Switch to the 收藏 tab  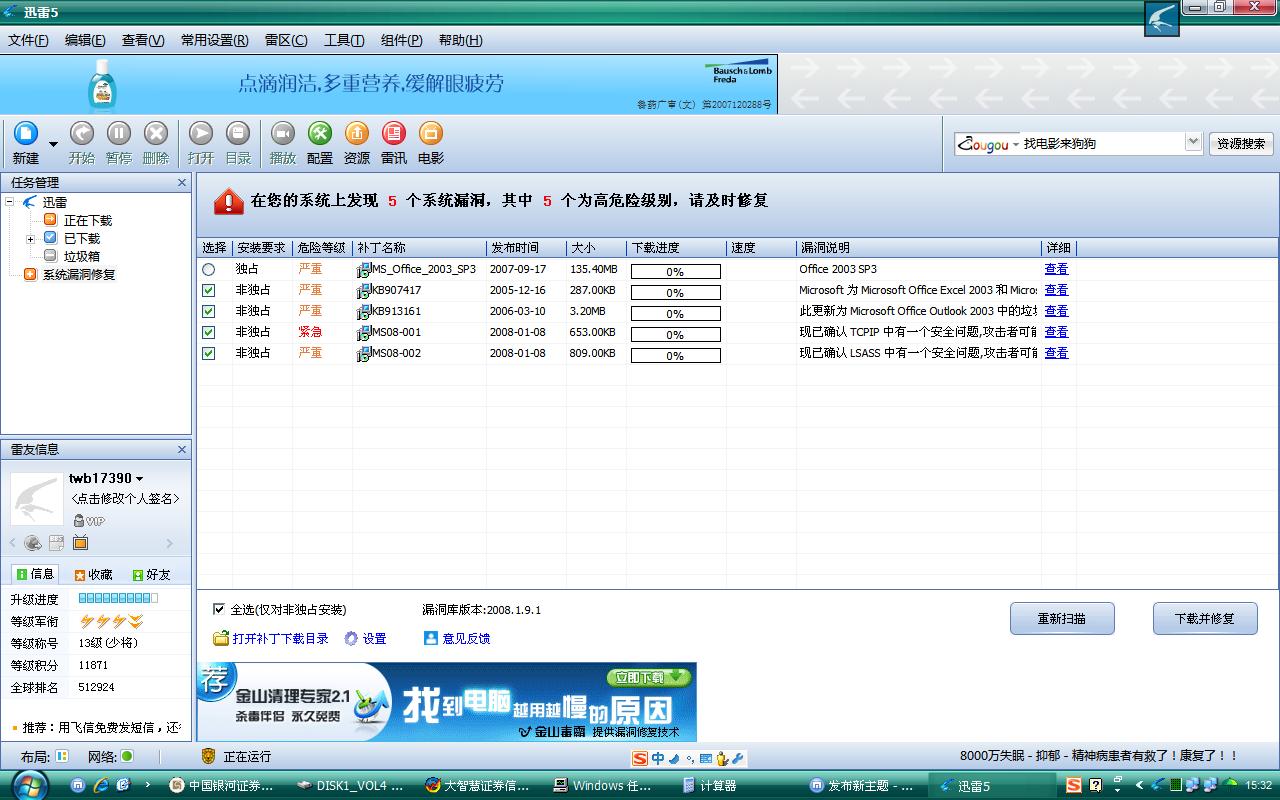point(93,574)
